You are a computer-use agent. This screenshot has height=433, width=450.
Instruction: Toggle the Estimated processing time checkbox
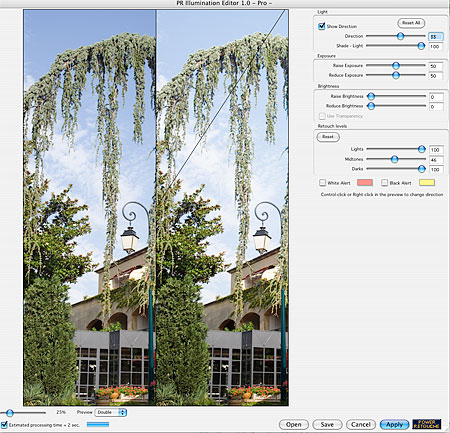[4, 425]
